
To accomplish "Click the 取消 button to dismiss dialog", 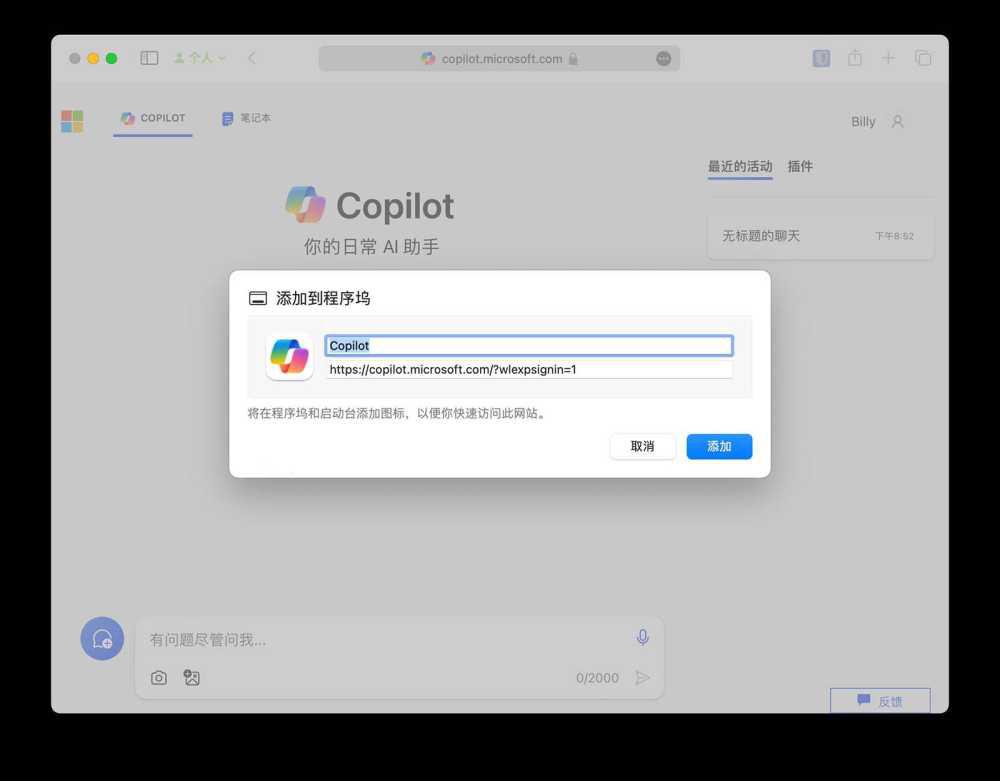I will click(642, 446).
